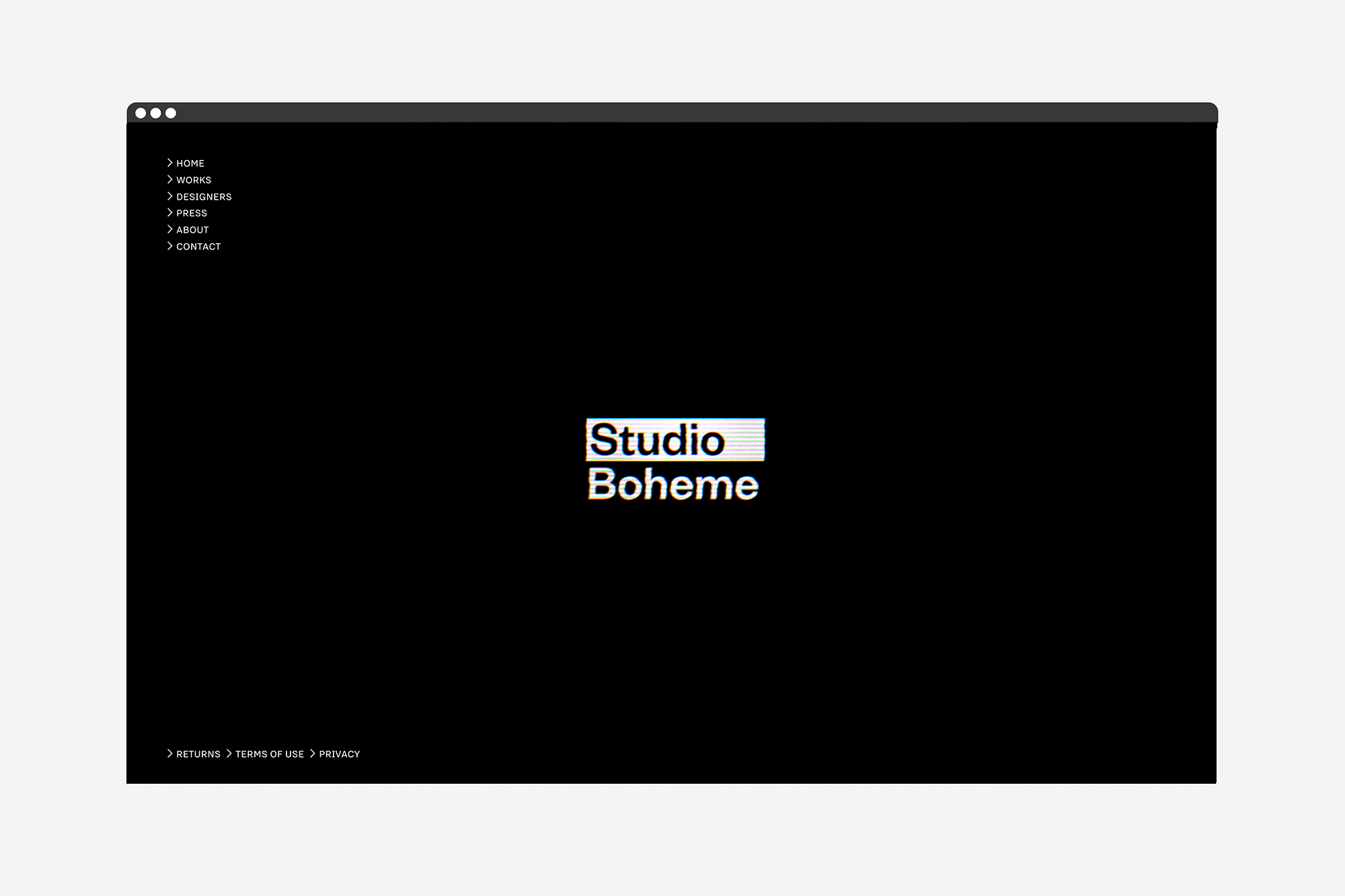The image size is (1345, 896).
Task: Open the DESIGNERS menu item
Action: coord(204,197)
